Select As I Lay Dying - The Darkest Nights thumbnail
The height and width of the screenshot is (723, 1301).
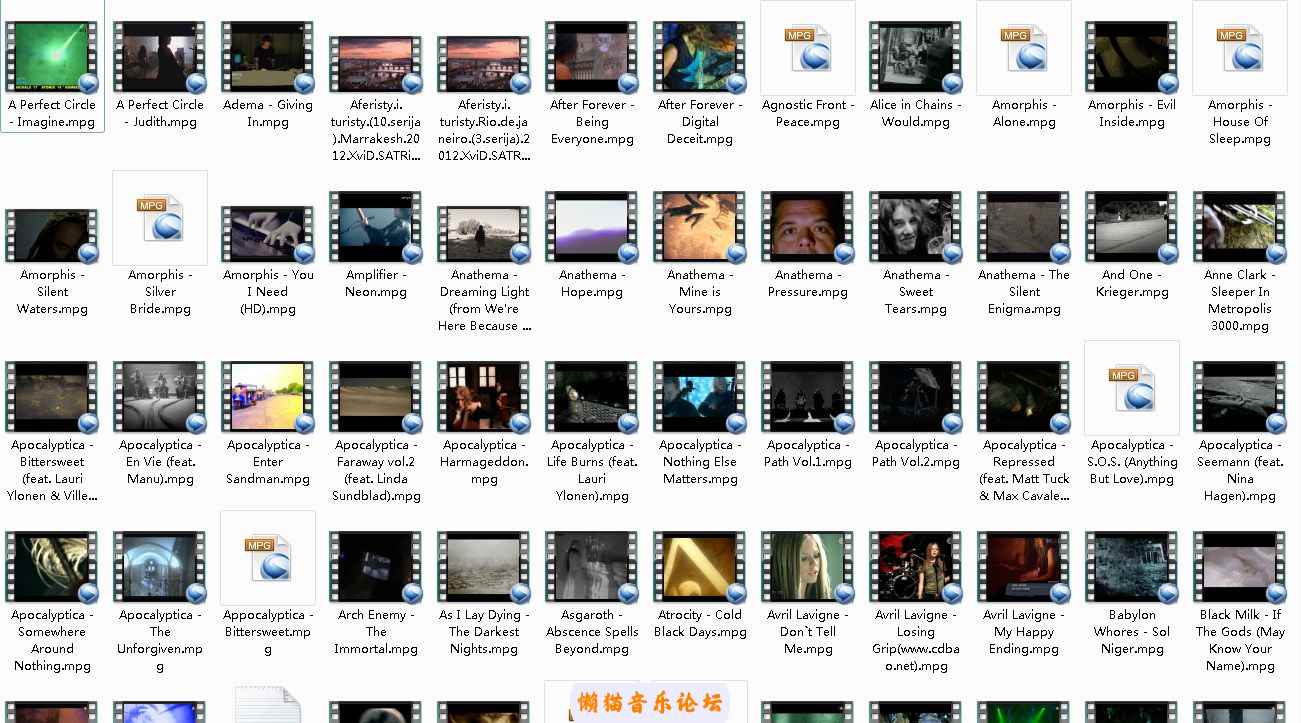[x=484, y=568]
